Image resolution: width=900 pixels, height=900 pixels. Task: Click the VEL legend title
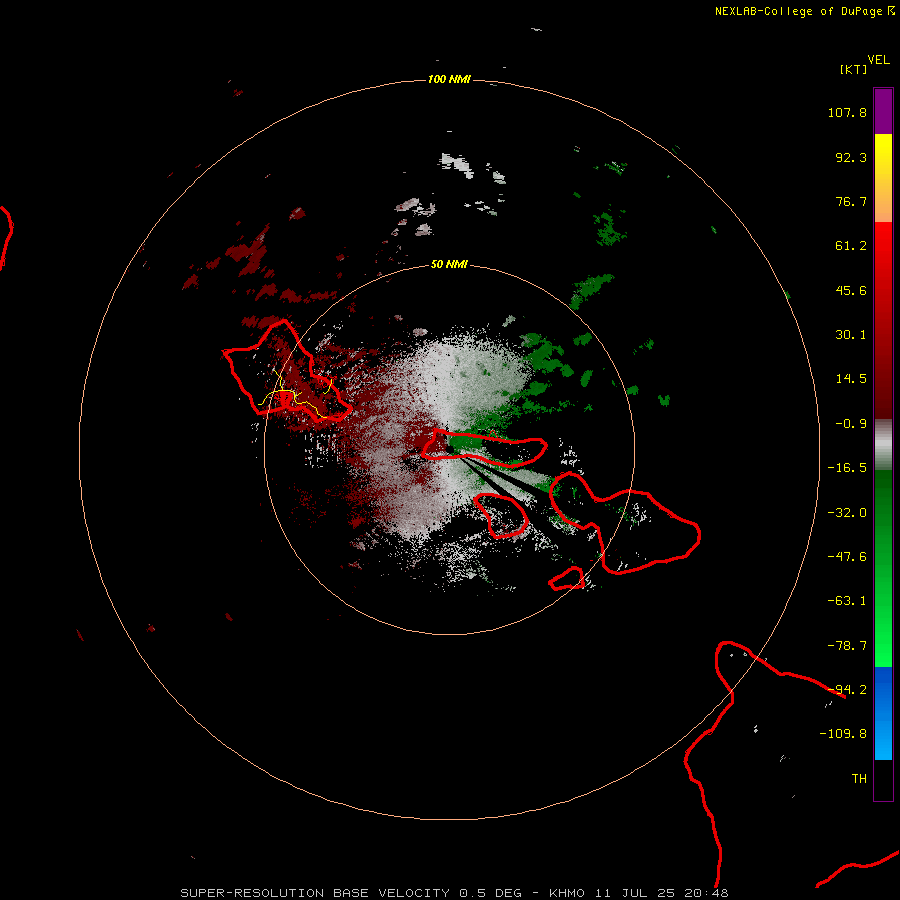coord(879,60)
